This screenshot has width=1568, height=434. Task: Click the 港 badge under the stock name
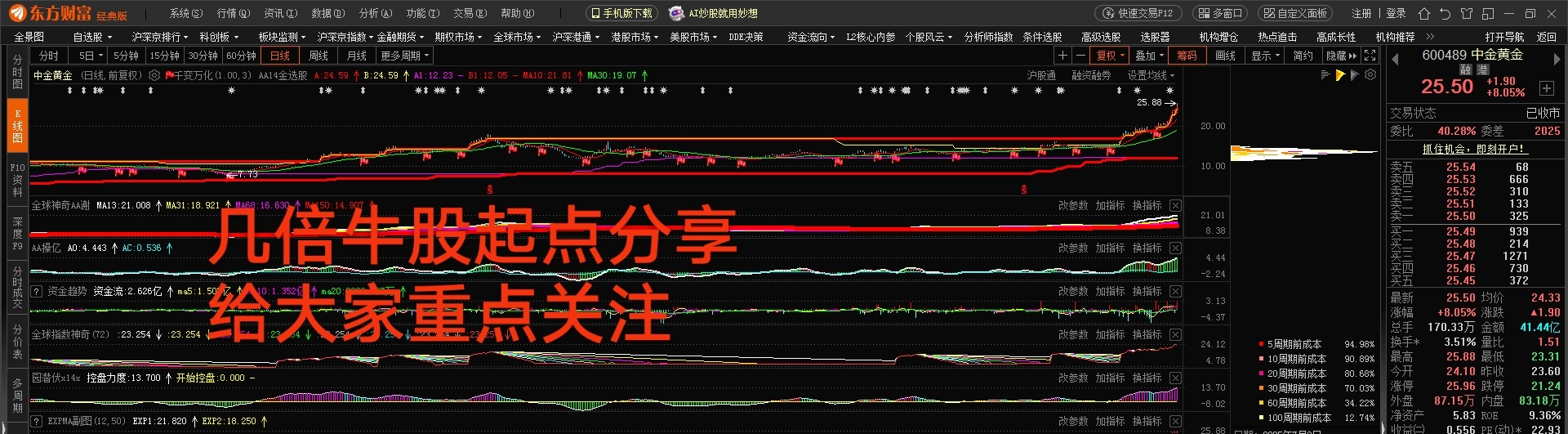pos(1483,70)
